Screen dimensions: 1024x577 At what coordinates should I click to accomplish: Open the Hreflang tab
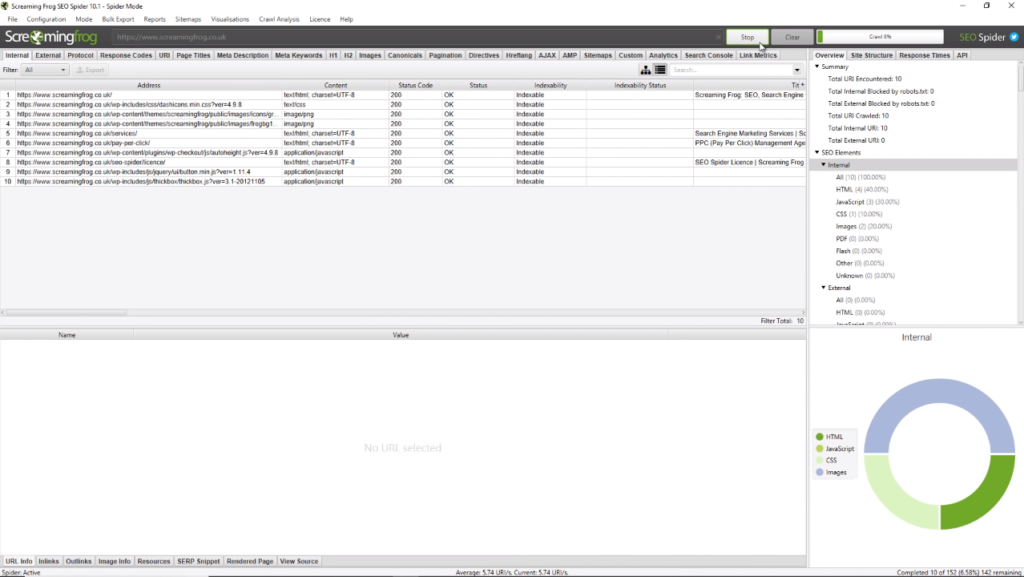click(x=519, y=55)
